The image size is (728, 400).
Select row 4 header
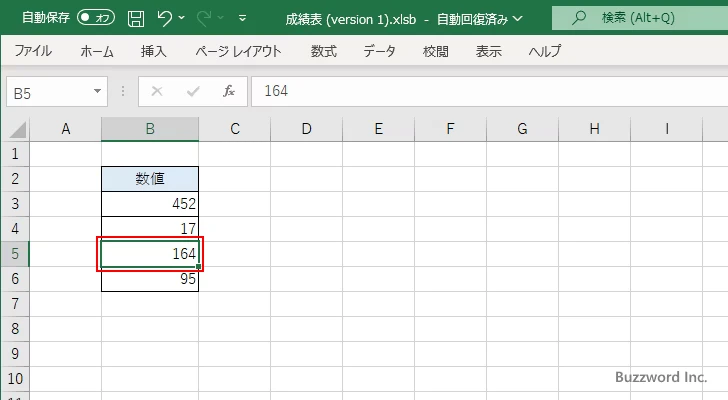point(15,229)
